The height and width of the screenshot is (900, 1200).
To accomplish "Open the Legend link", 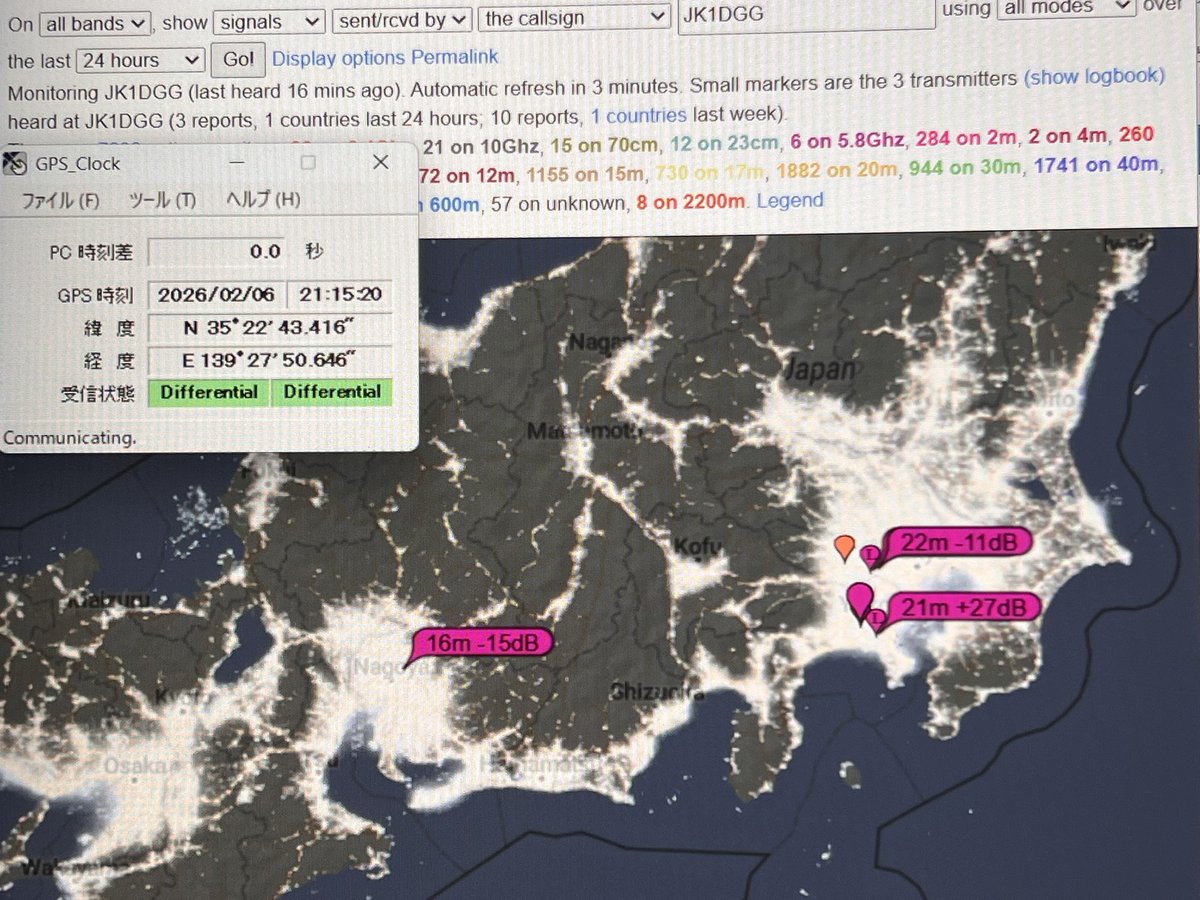I will pos(790,200).
